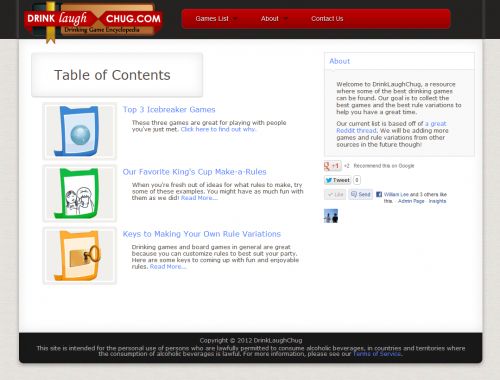Open the Top 3 Icebreaker Games link
This screenshot has width=500, height=380.
[x=169, y=109]
